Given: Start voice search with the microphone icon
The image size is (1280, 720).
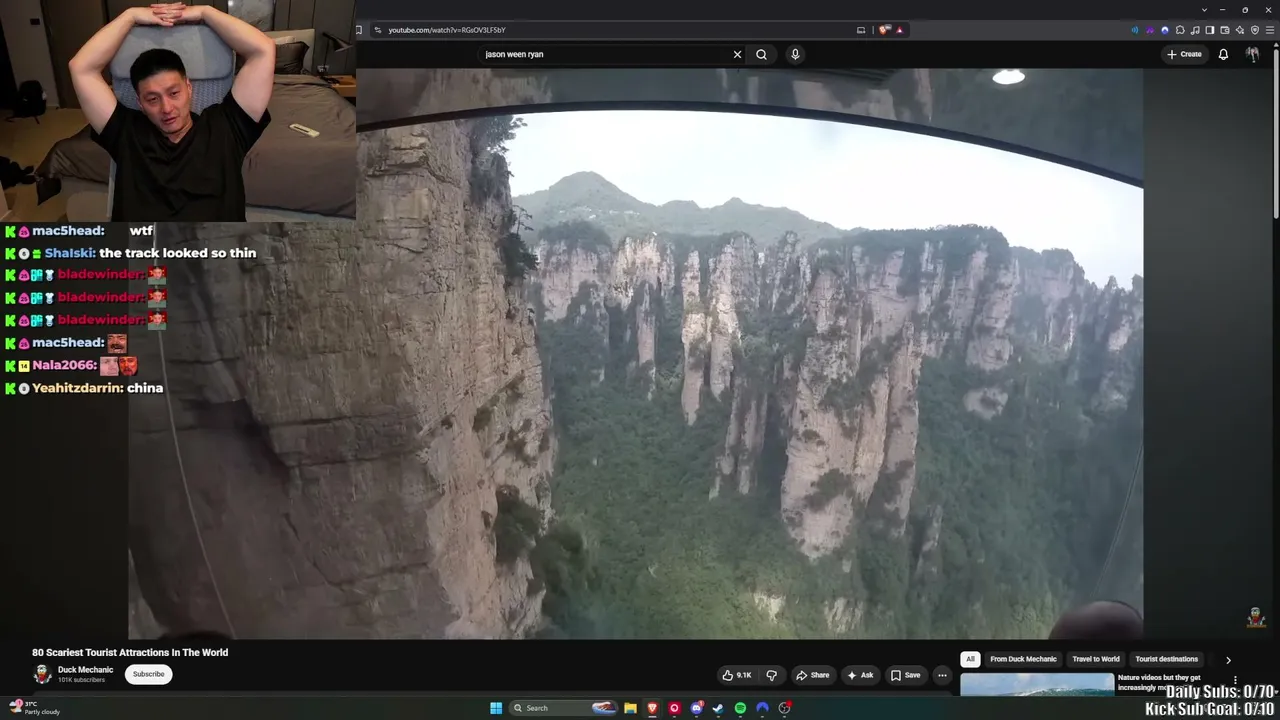Looking at the screenshot, I should (x=795, y=54).
